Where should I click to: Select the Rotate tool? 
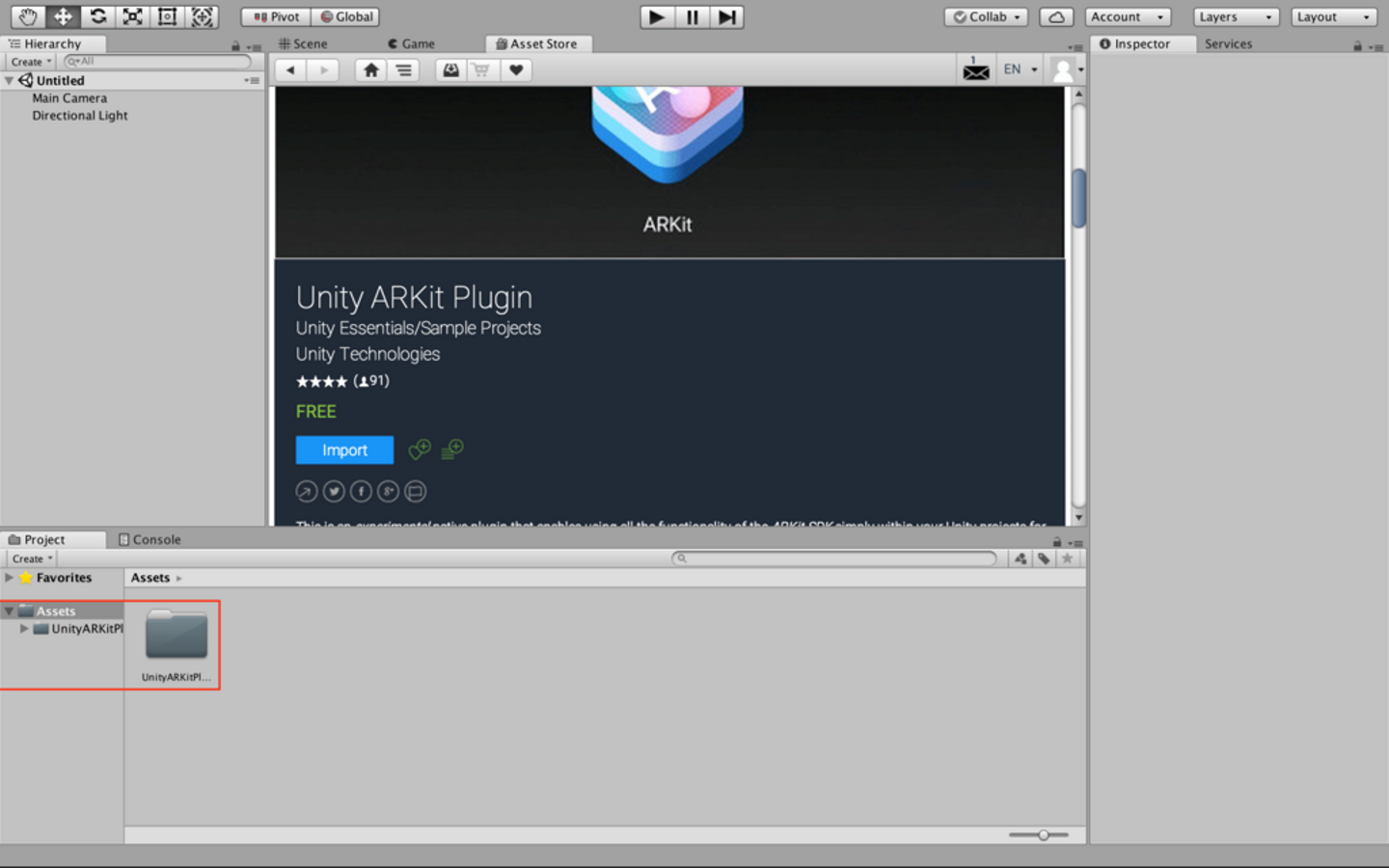pos(97,16)
